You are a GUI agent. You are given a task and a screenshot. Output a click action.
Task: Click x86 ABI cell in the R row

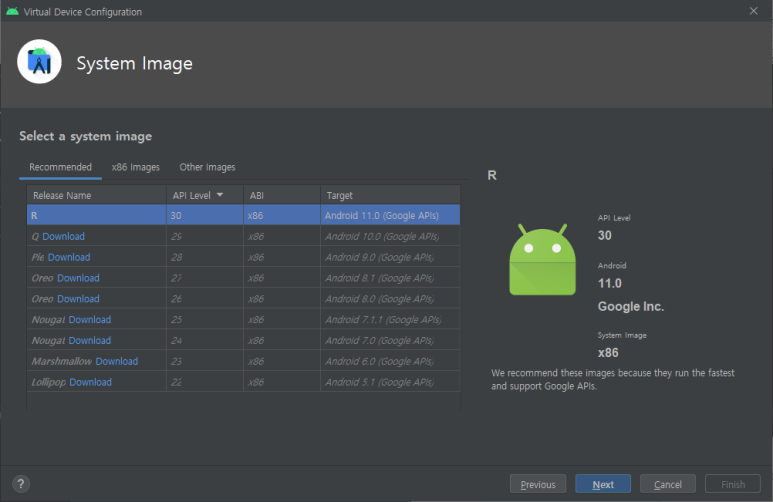tap(282, 215)
